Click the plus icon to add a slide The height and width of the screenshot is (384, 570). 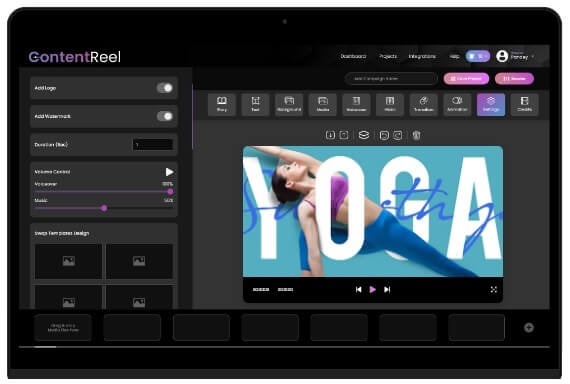click(x=529, y=328)
